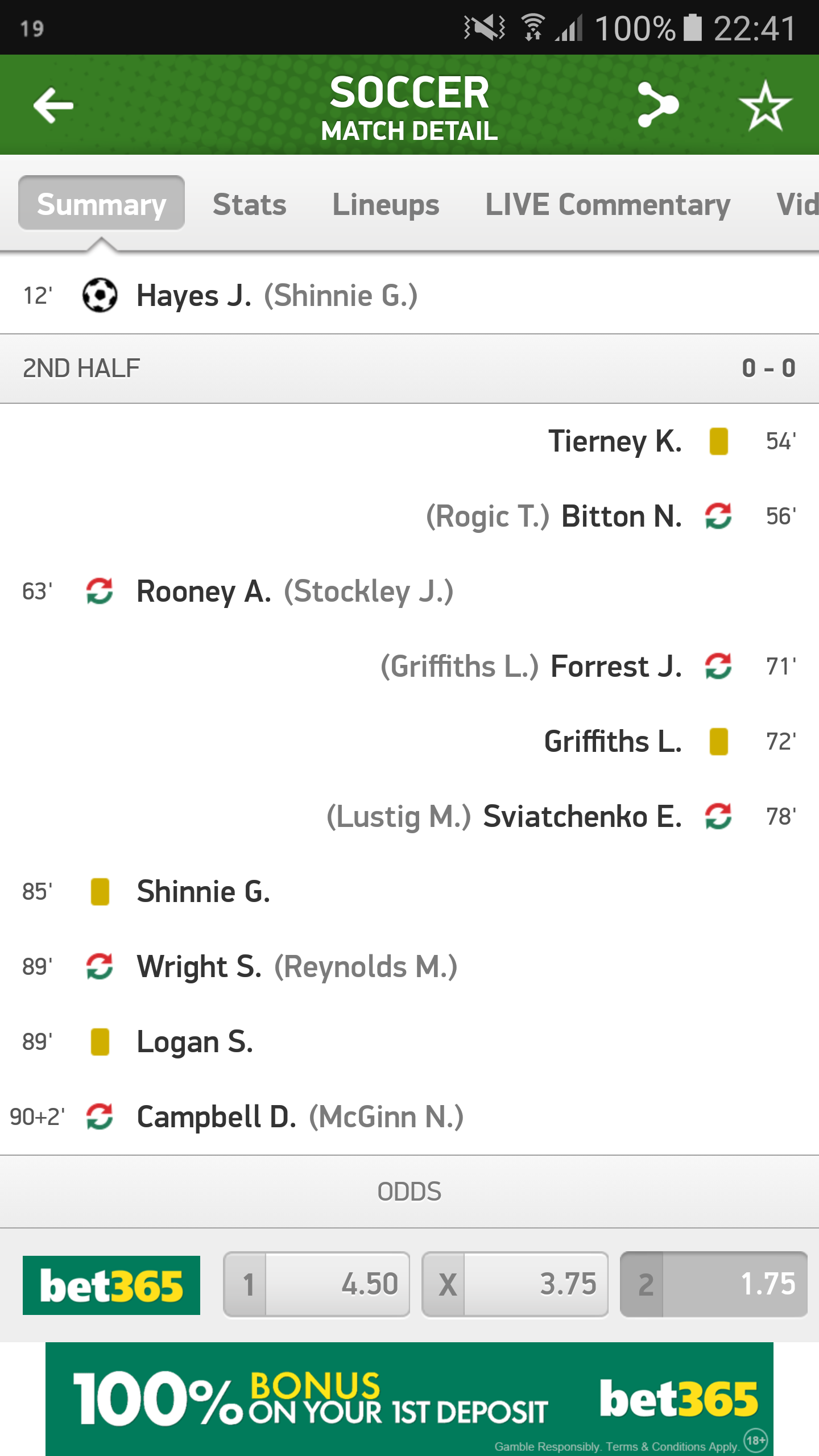Select draw odds 3.75

tap(515, 1284)
